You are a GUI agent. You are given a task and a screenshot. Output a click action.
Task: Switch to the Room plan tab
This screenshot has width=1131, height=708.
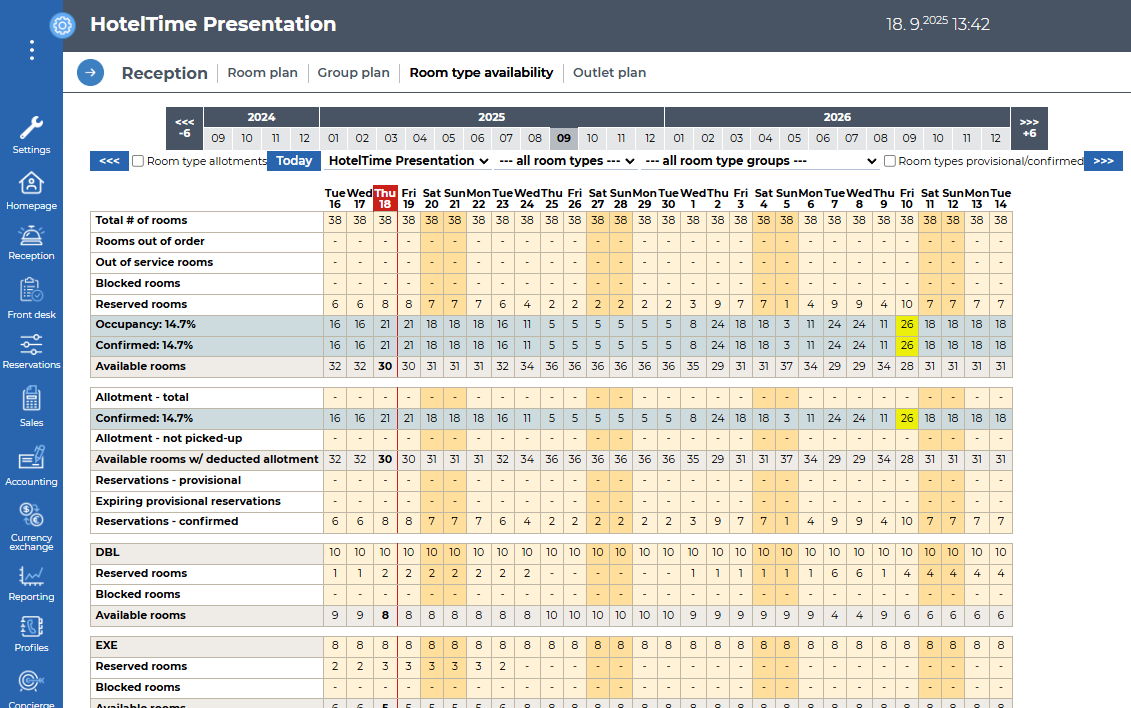262,72
